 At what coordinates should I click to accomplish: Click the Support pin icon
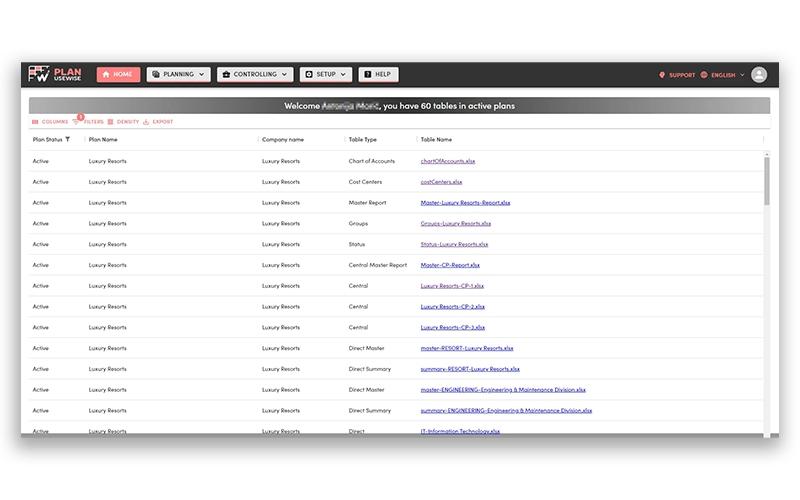coord(662,75)
